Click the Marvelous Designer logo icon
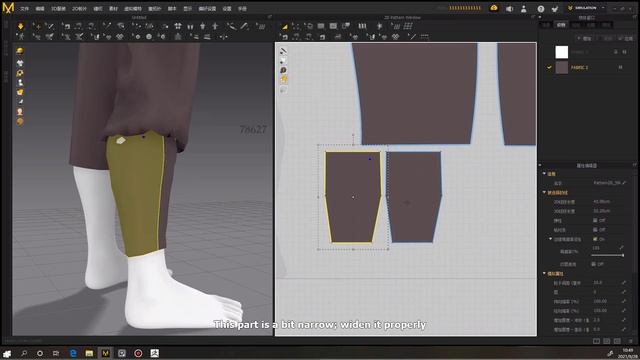The image size is (640, 360). coord(8,7)
